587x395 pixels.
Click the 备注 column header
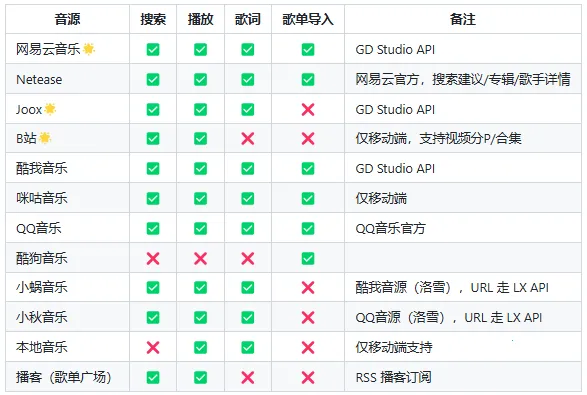[463, 19]
